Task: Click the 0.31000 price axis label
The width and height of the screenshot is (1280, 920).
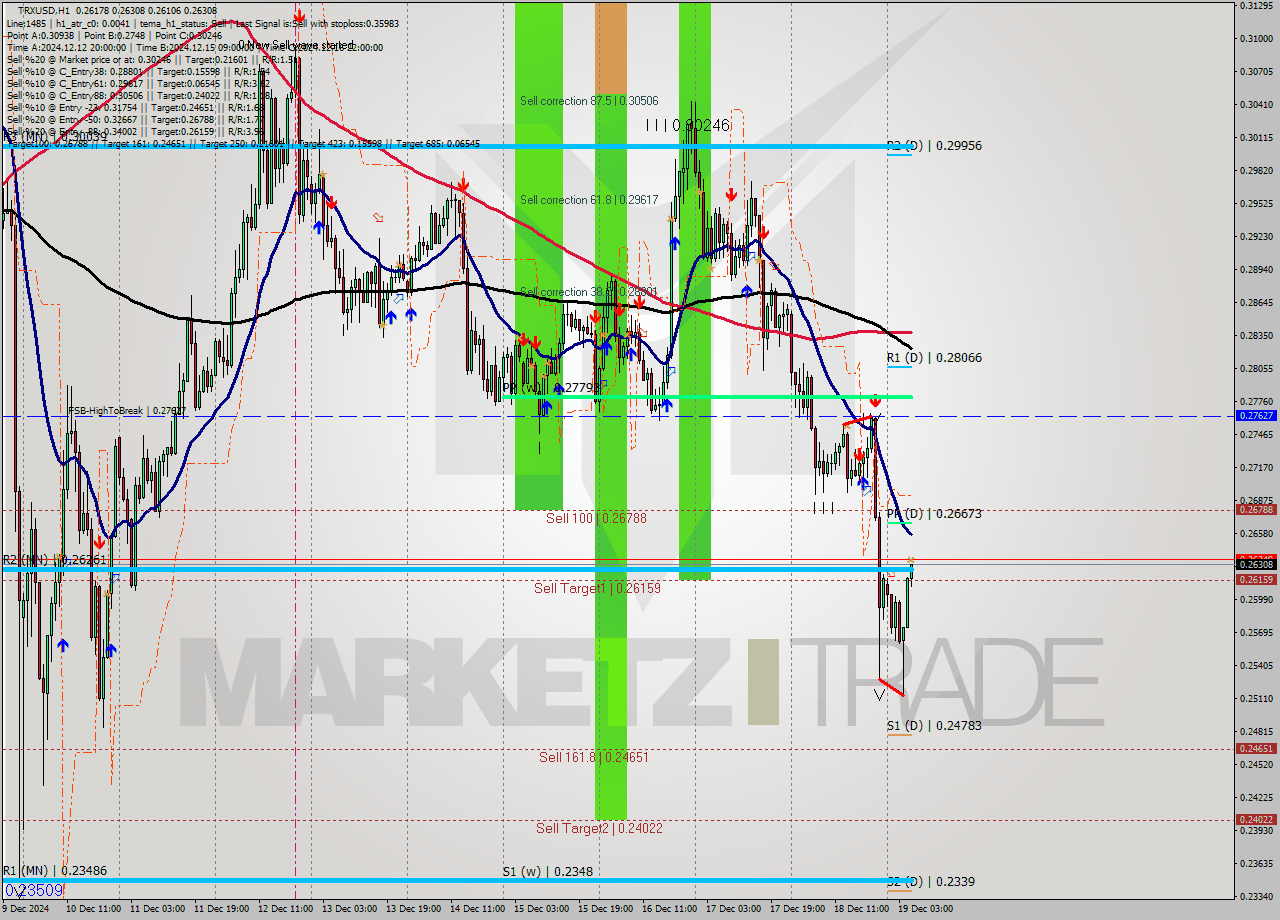Action: (1256, 38)
